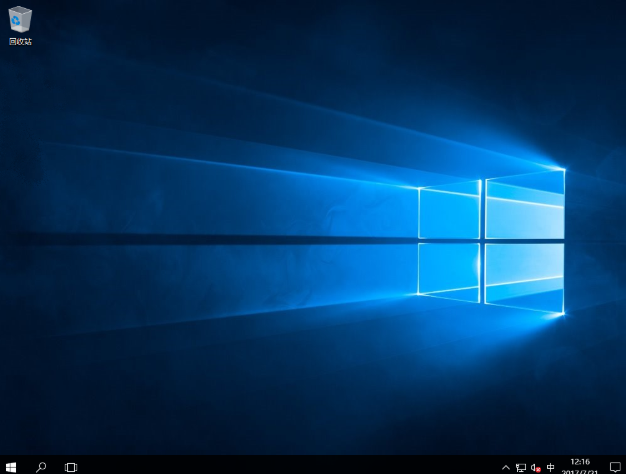Open the Windows Start menu
Viewport: 626px width, 476px height.
tap(11, 467)
